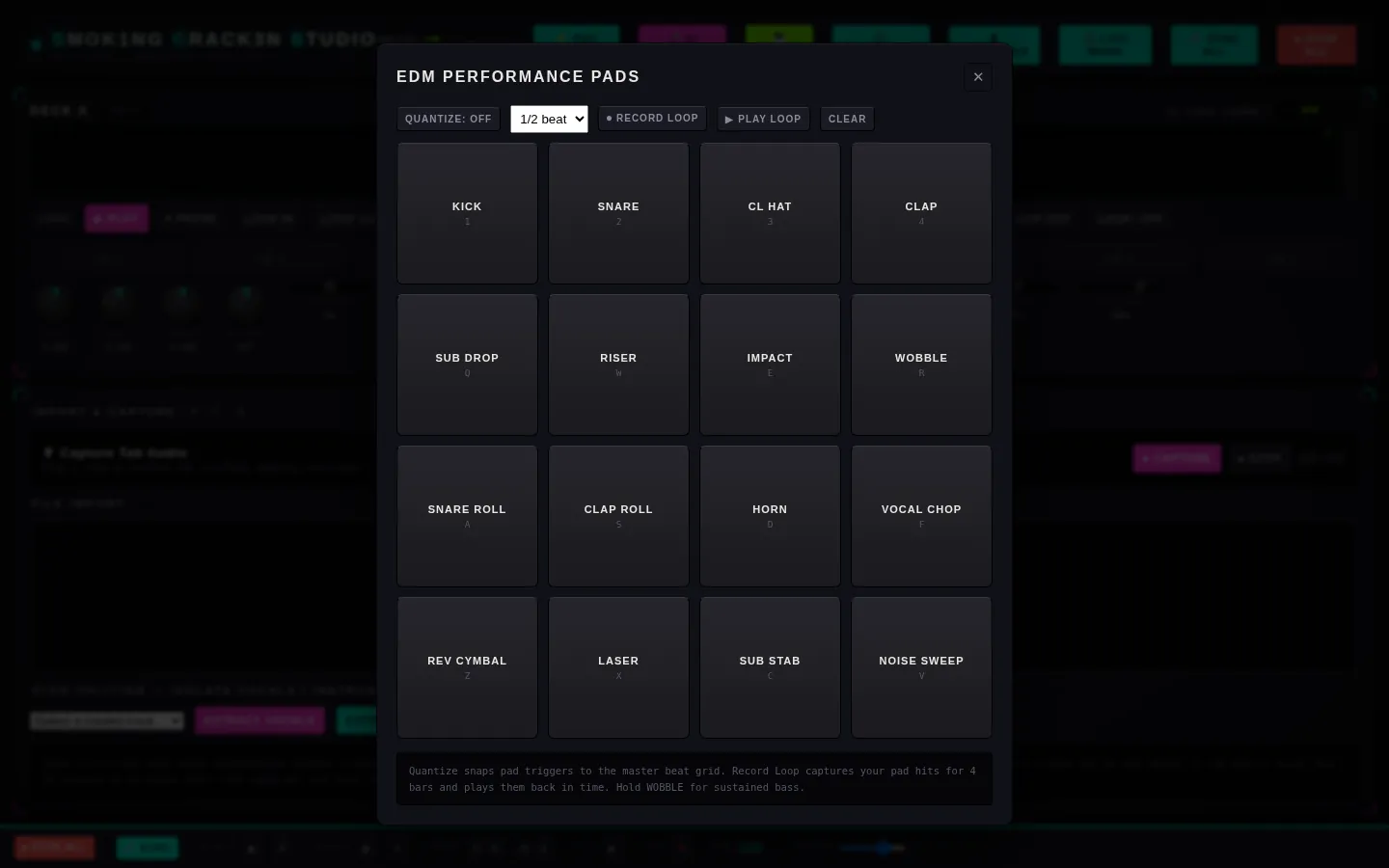Screen dimensions: 1389x868
Task: Close the EDM Performance Pads dialog
Action: click(978, 77)
